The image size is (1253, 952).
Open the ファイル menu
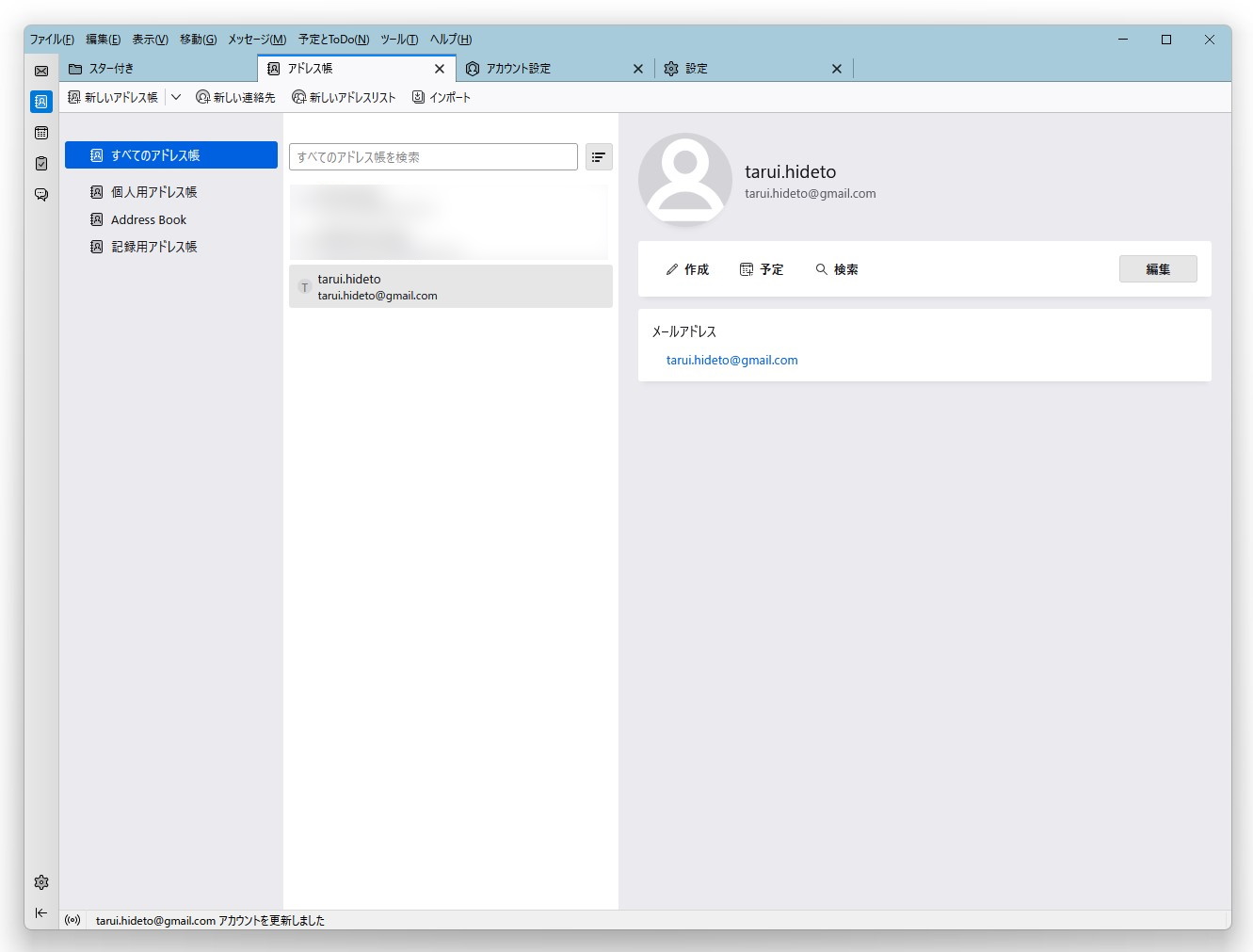point(52,40)
